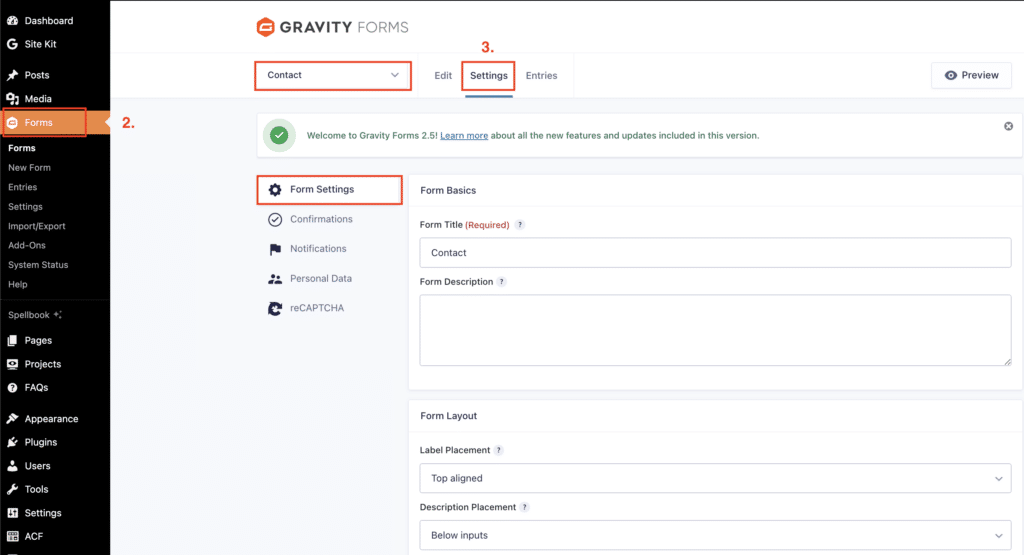Expand the Label Placement Top aligned dropdown
Screen dimensions: 1024x555
click(715, 478)
